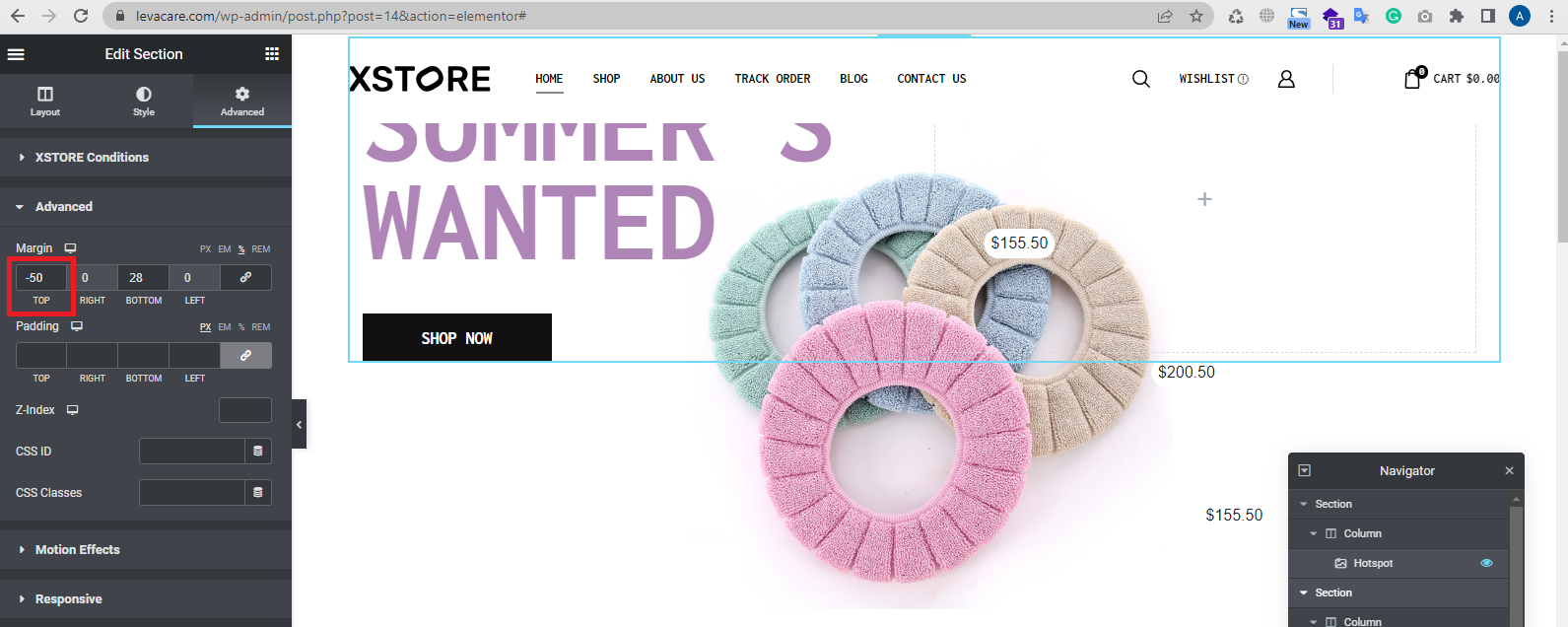This screenshot has height=627, width=1568.
Task: Click the Z-Index input field
Action: (245, 410)
